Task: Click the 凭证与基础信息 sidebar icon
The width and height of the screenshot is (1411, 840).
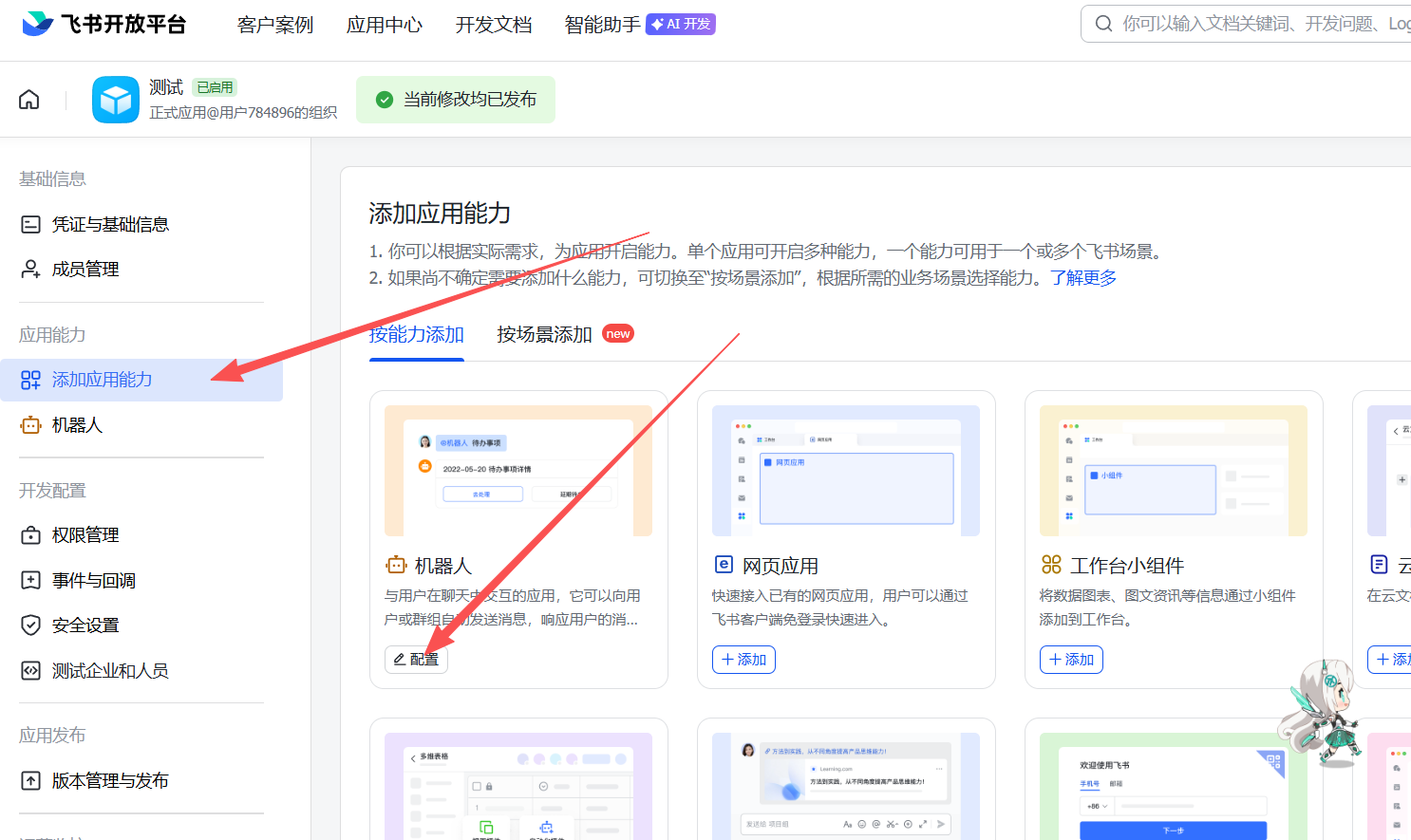Action: click(x=31, y=225)
